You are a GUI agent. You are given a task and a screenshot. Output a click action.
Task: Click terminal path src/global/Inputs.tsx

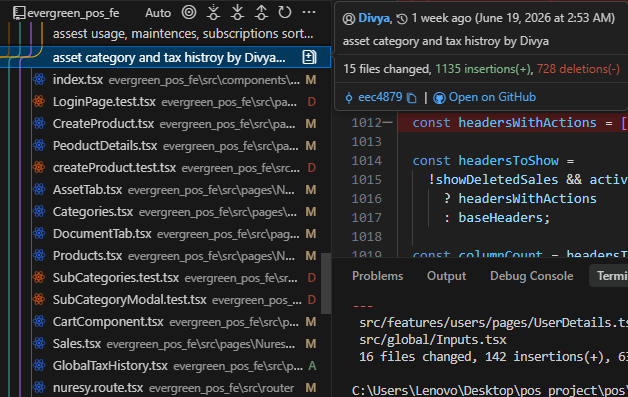[433, 340]
